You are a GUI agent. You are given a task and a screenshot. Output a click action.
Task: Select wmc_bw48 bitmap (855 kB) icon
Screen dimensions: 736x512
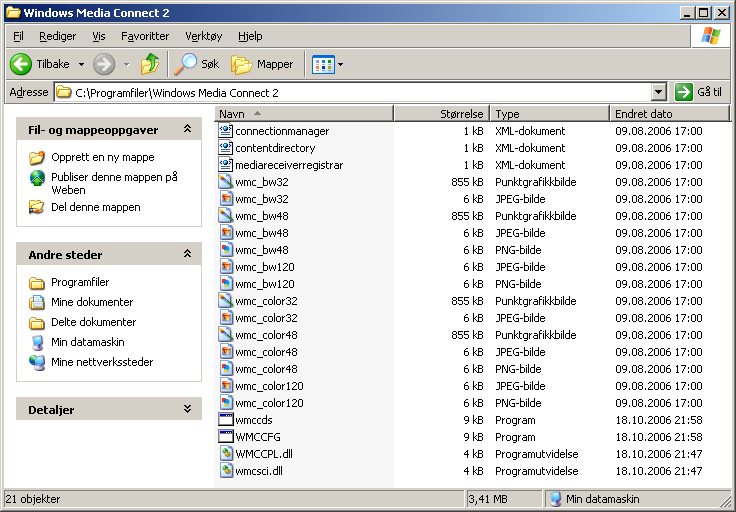click(x=226, y=216)
